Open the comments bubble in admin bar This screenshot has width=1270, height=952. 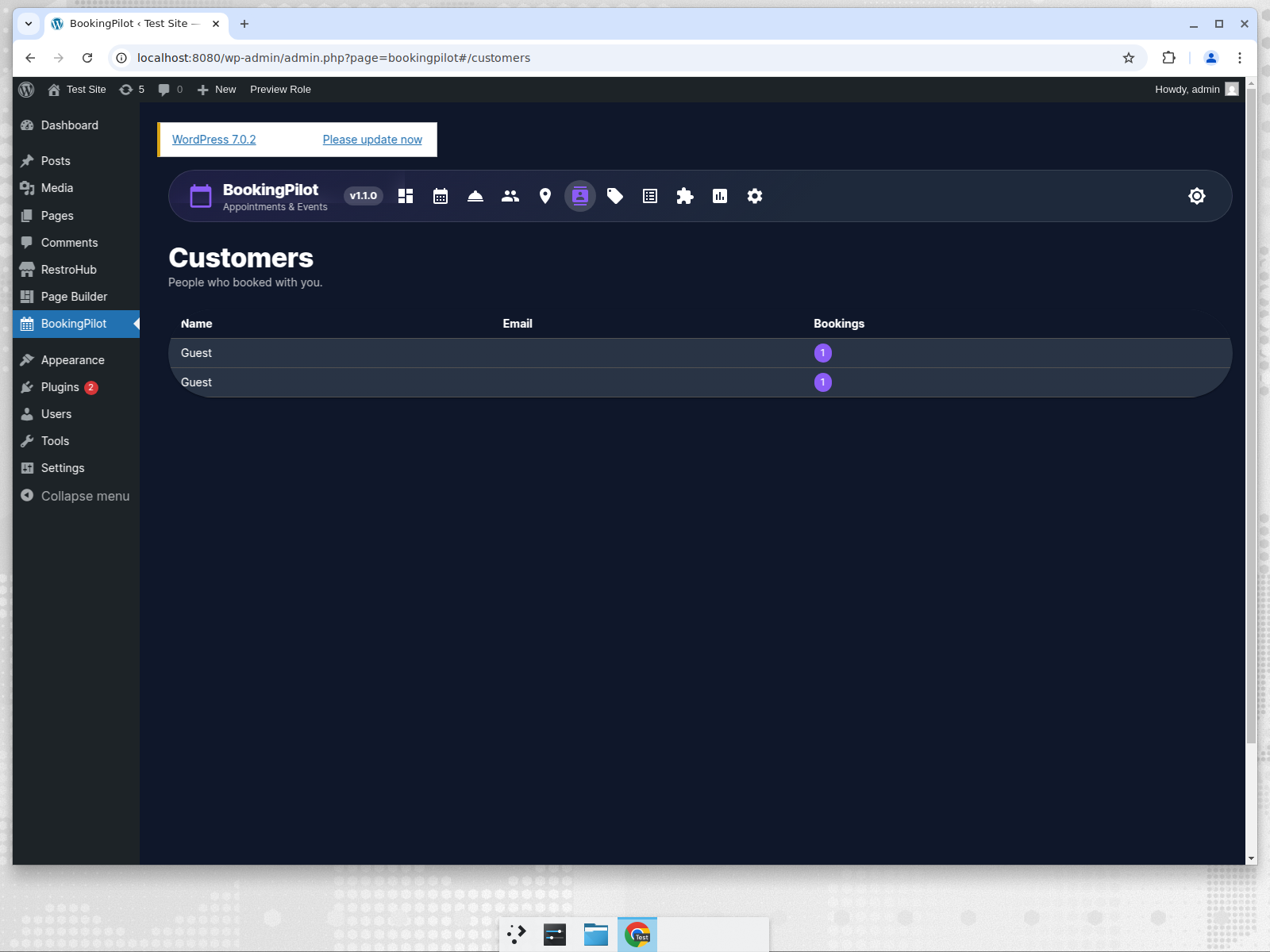click(x=170, y=90)
